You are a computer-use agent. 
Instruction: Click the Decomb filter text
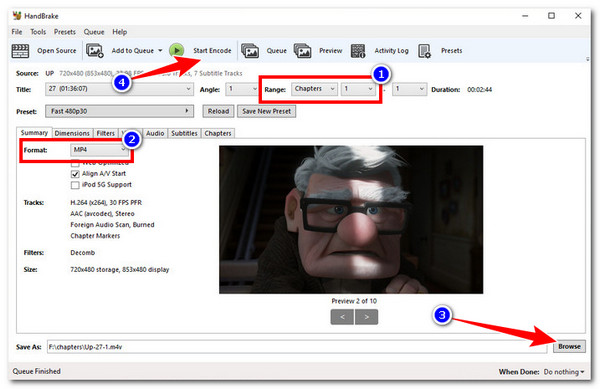tap(83, 252)
